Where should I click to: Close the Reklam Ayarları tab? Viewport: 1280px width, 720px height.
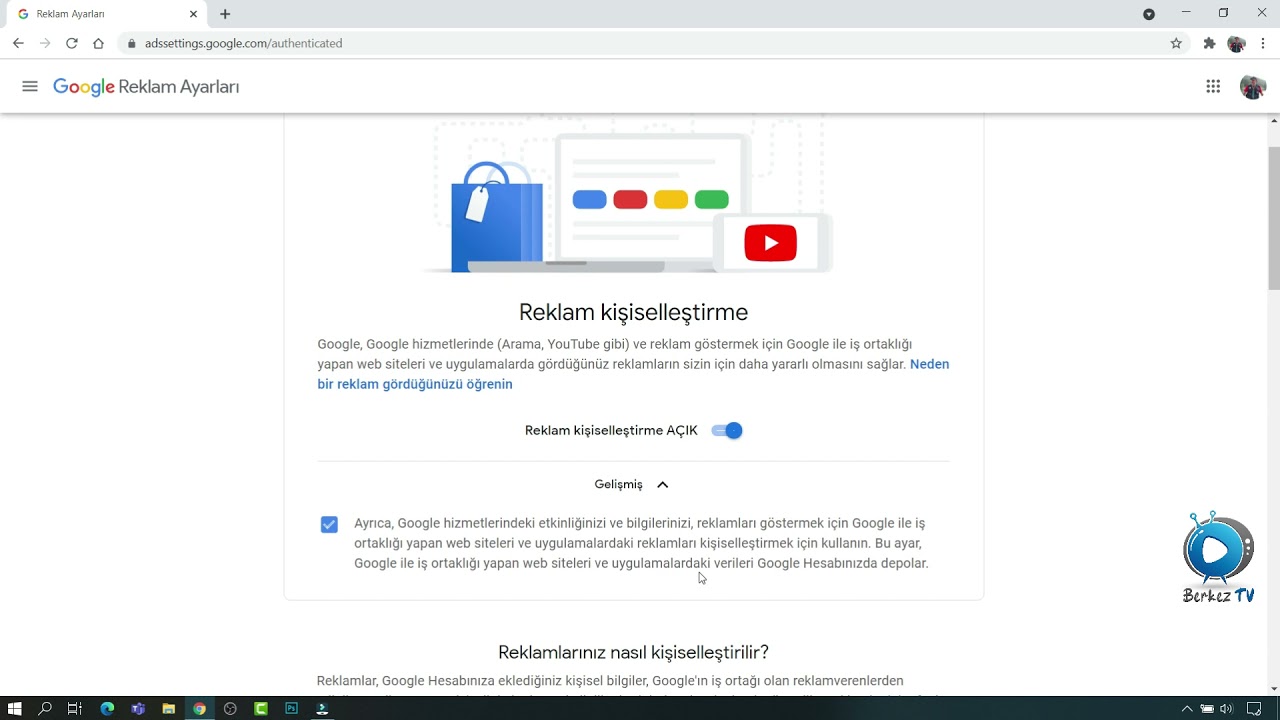point(193,14)
